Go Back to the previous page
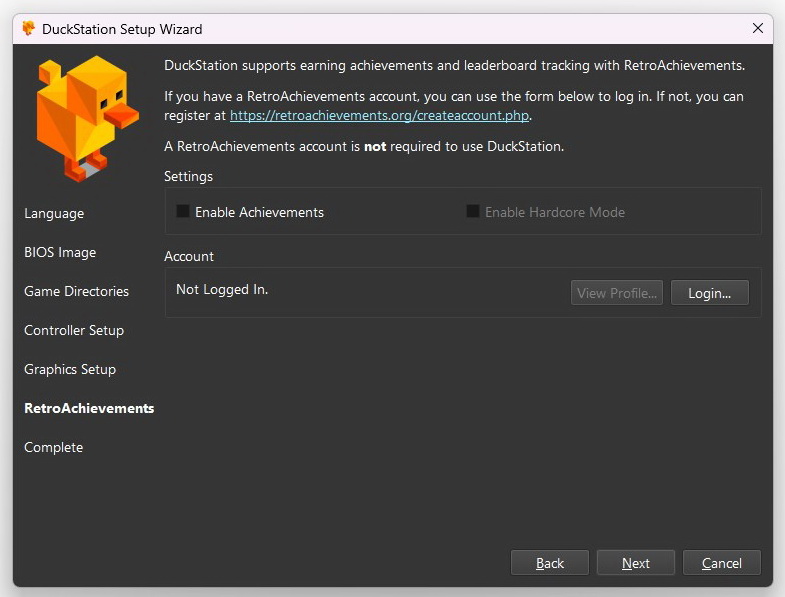Screen dimensions: 785x597 pos(550,563)
